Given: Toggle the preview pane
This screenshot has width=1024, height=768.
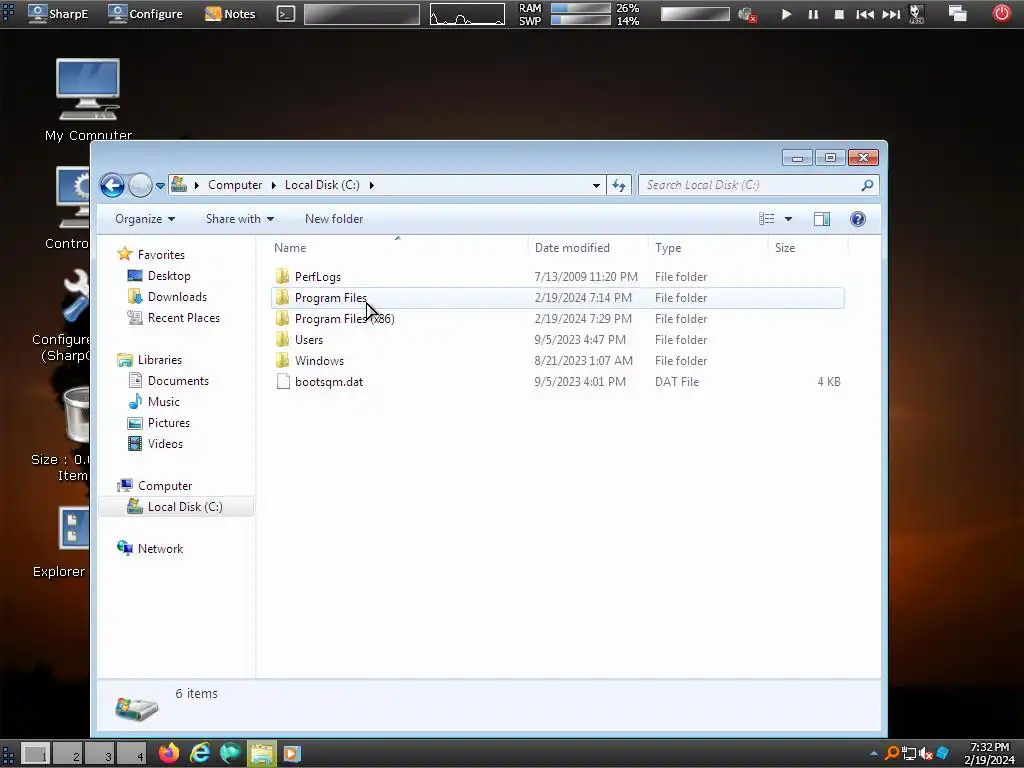Looking at the screenshot, I should (x=822, y=219).
